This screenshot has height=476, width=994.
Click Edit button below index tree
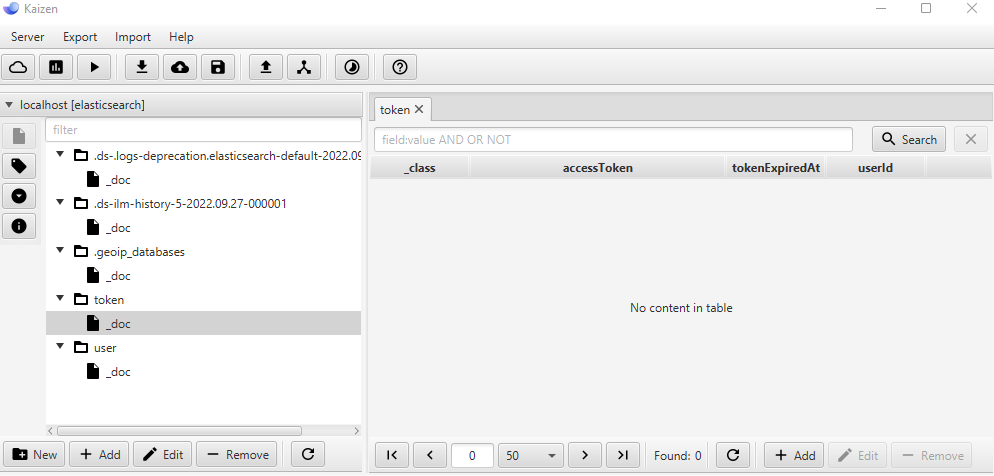(x=162, y=454)
